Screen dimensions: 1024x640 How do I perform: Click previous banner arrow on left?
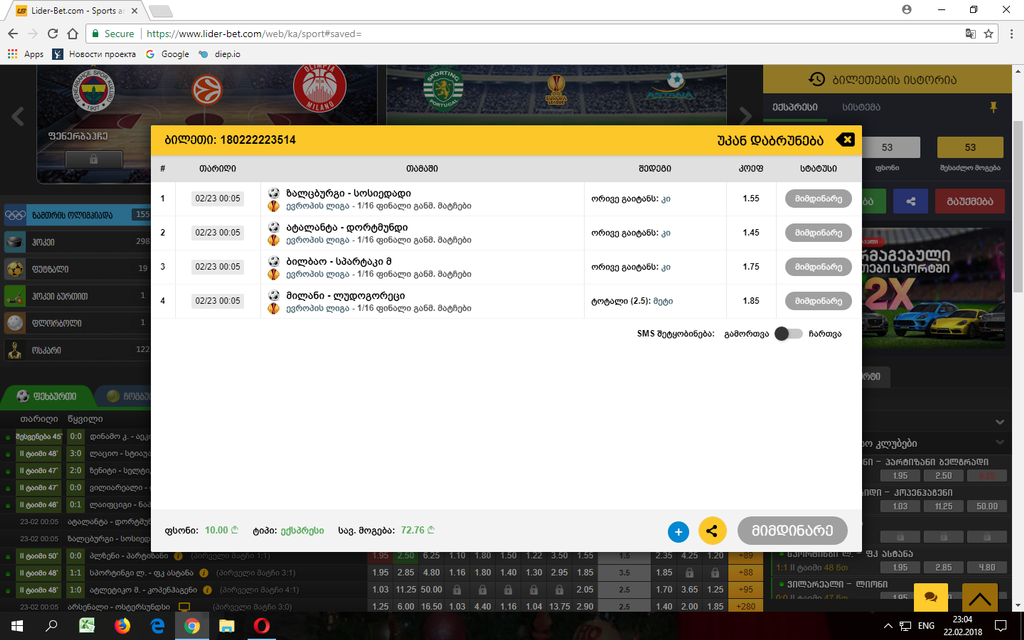click(18, 117)
